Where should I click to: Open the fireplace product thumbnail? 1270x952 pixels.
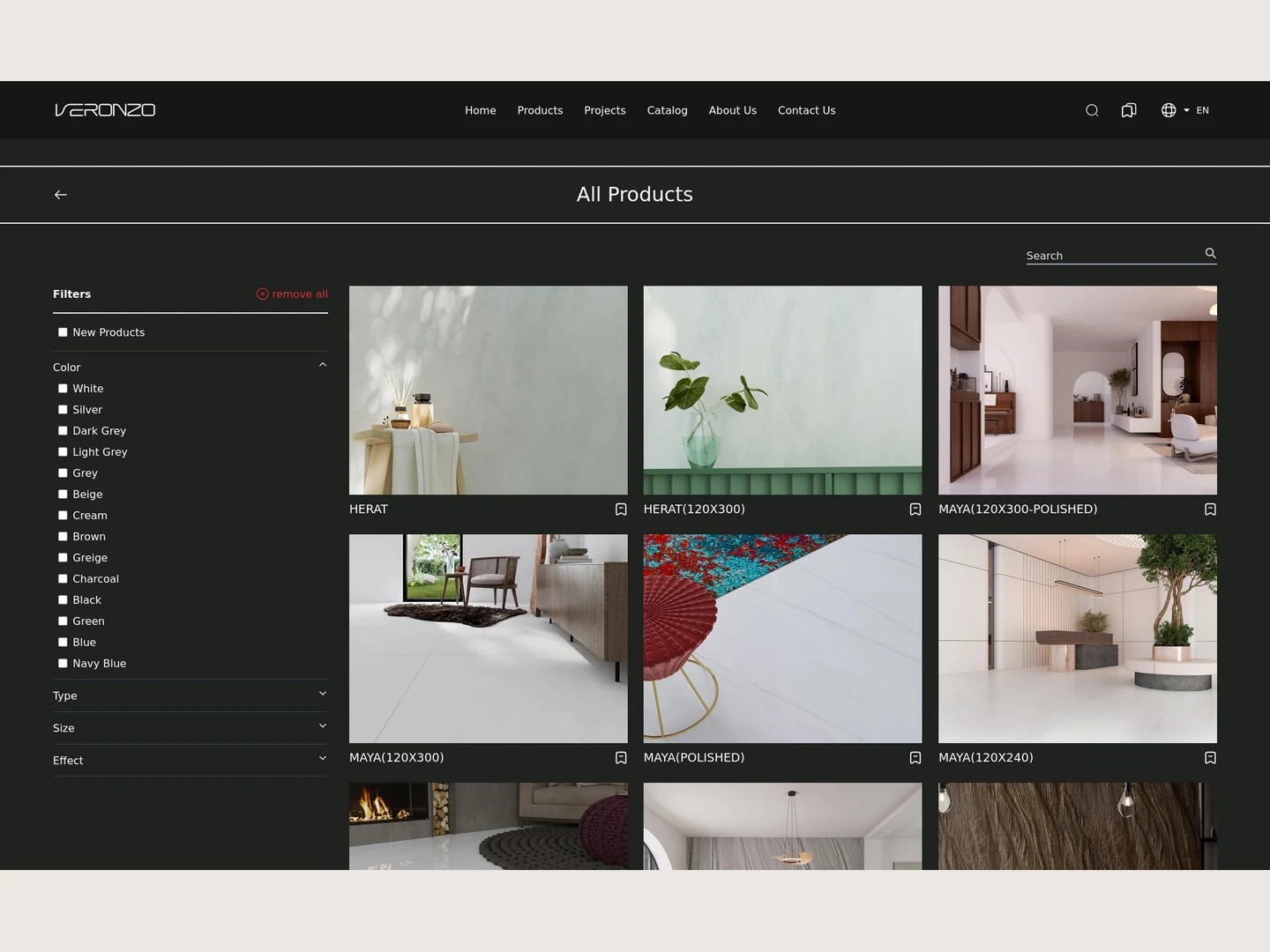[489, 827]
